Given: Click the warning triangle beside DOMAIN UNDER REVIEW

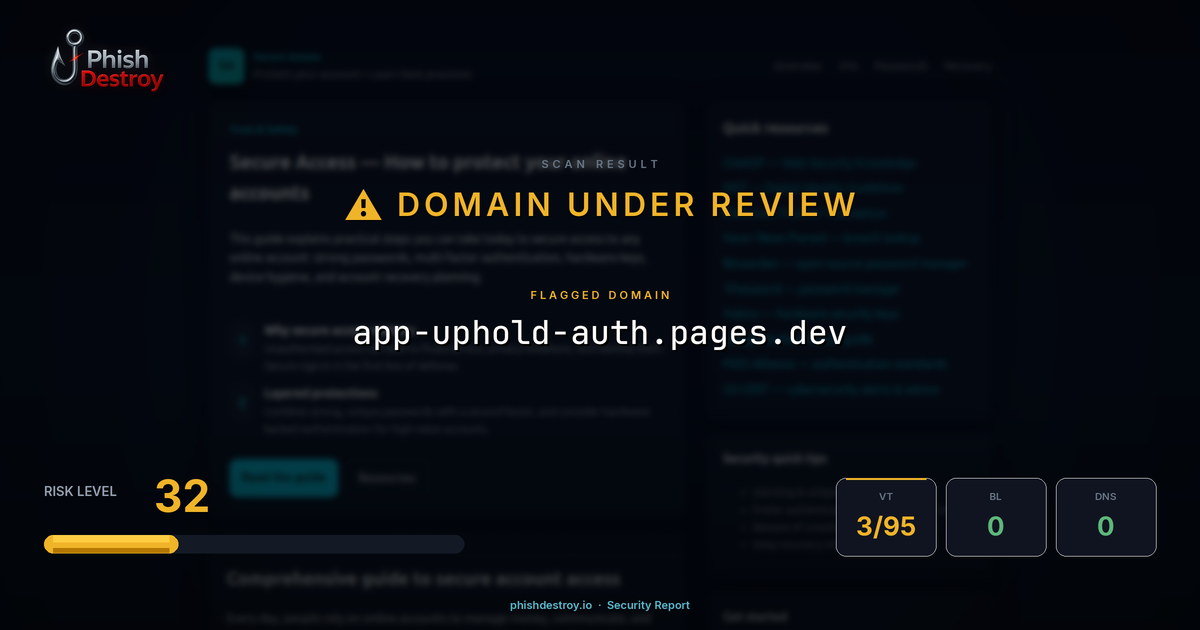Looking at the screenshot, I should (362, 204).
